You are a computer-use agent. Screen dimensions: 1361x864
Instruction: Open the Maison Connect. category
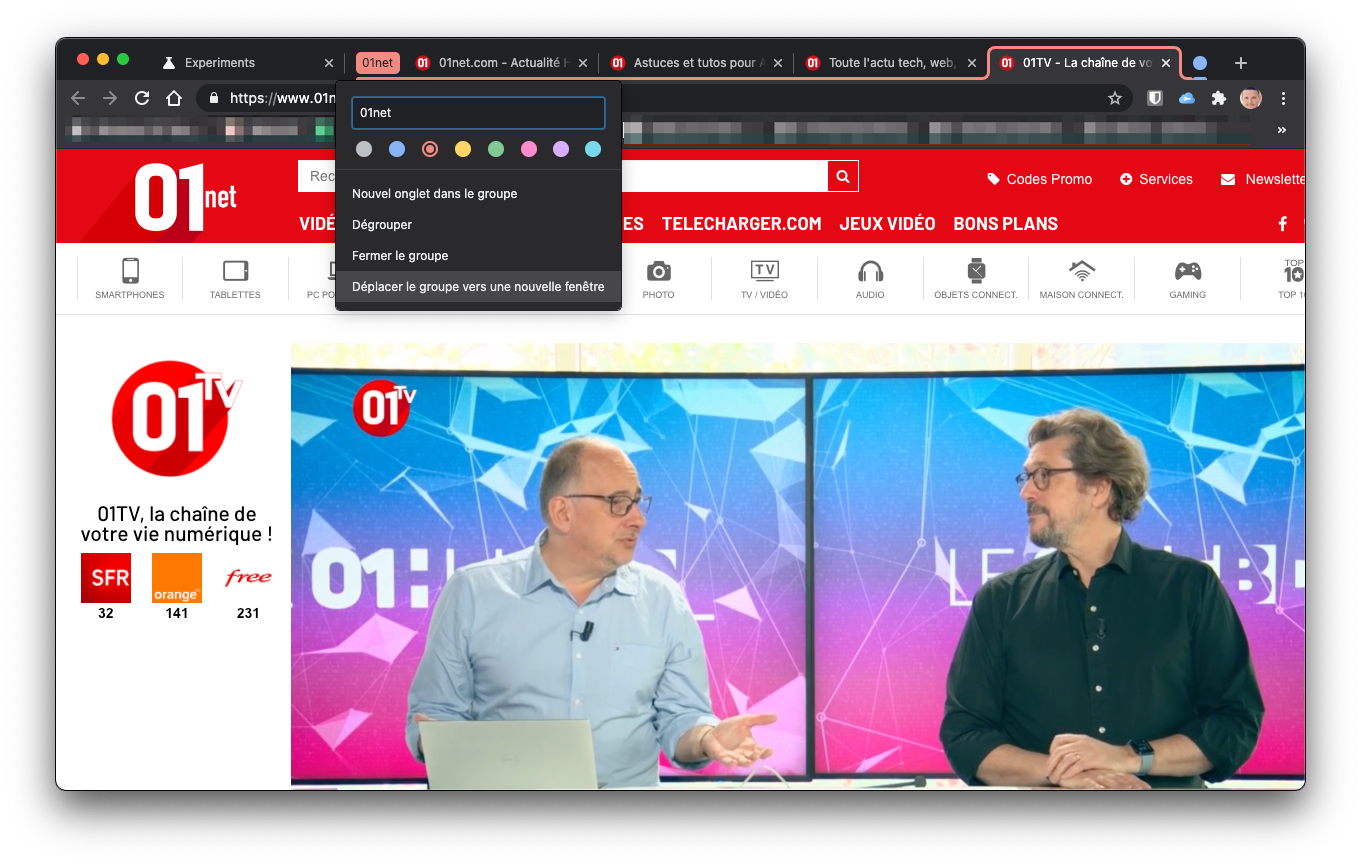[1082, 279]
